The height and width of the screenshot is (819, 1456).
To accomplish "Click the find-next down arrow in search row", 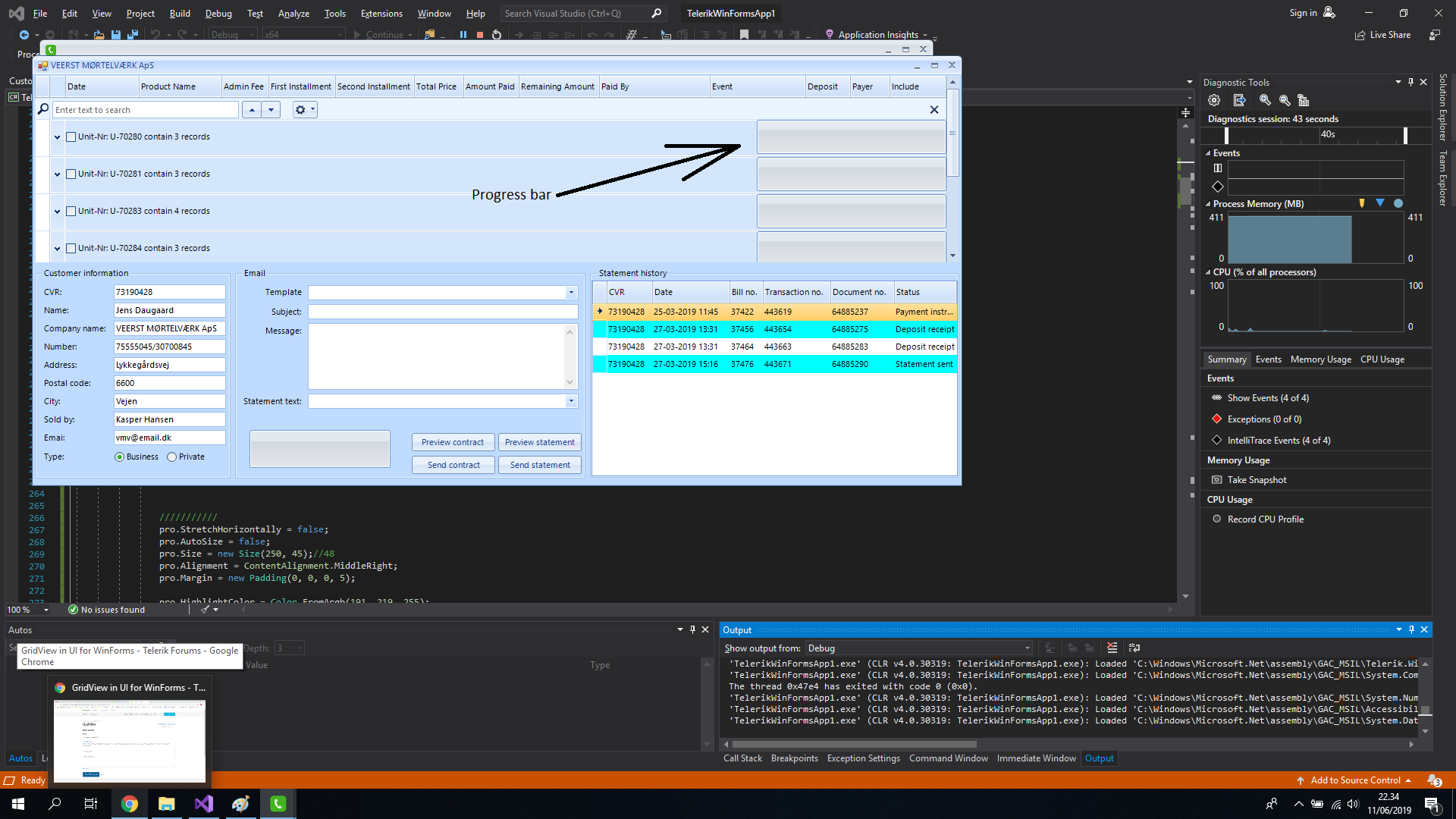I will click(271, 110).
